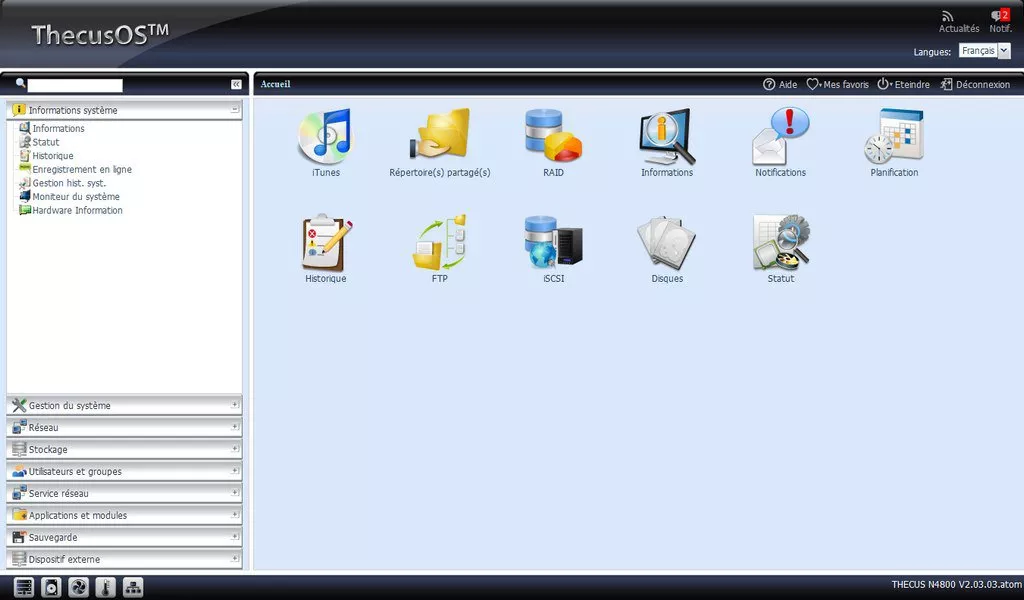
Task: Open the RAID management icon
Action: pyautogui.click(x=553, y=138)
